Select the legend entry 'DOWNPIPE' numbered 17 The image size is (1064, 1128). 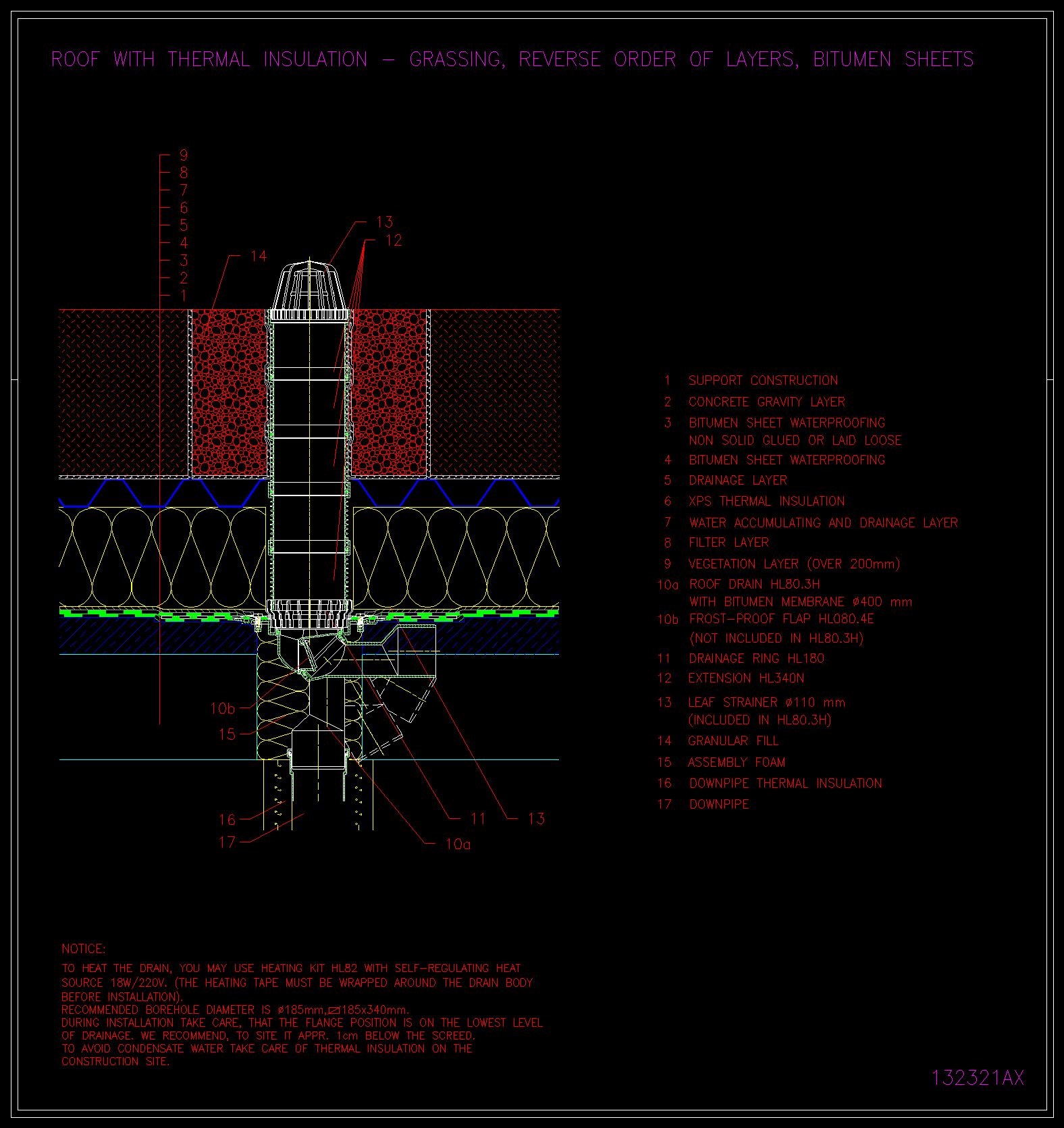(719, 805)
